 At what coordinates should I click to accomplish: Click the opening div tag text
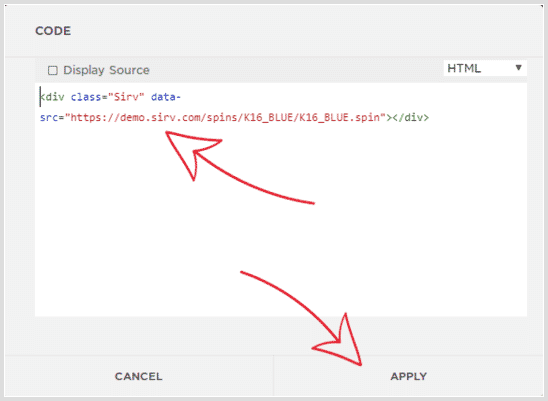click(52, 97)
